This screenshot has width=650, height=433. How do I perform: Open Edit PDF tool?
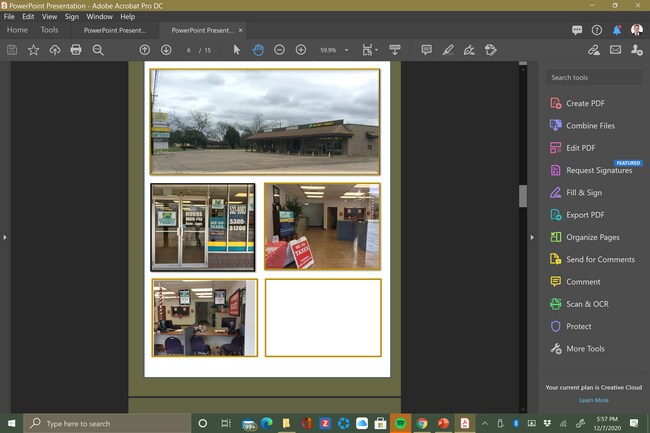580,148
